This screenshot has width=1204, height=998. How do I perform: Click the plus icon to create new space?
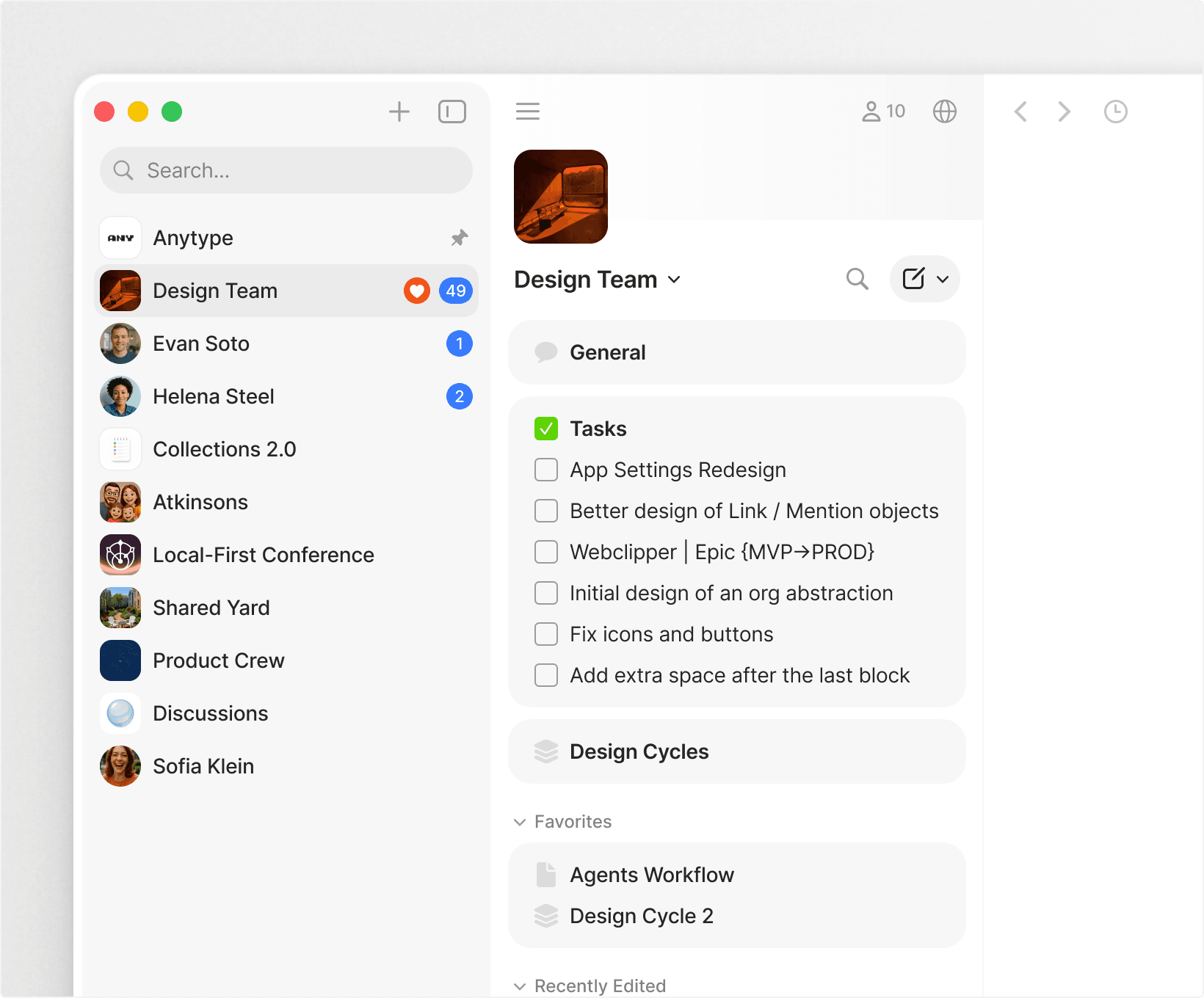399,112
